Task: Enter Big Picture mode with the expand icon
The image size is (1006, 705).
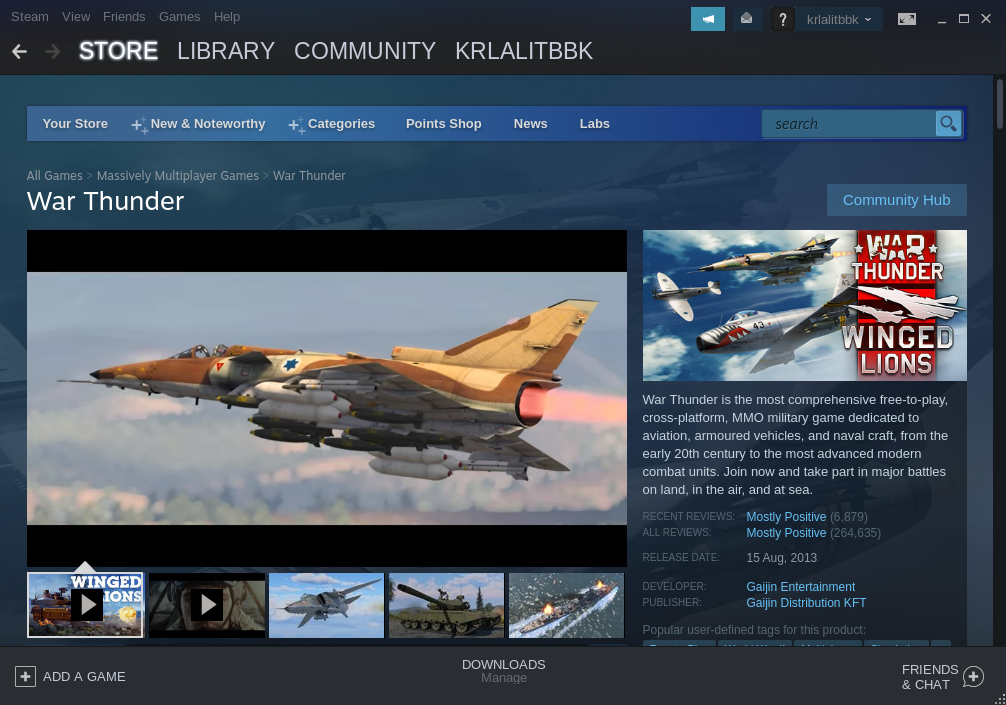Action: [x=906, y=18]
